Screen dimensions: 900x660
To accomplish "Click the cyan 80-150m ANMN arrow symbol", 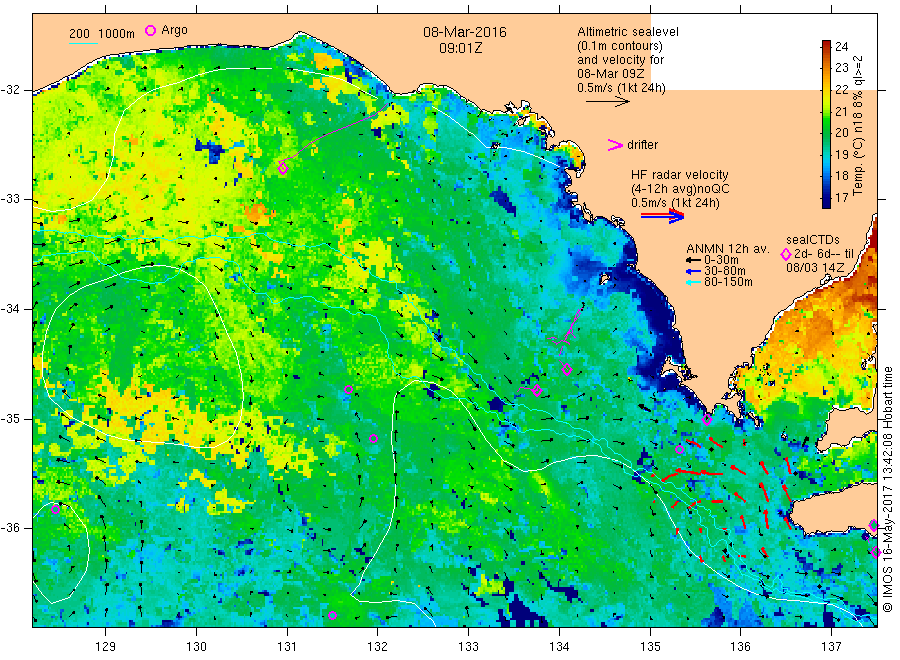I will [x=693, y=282].
